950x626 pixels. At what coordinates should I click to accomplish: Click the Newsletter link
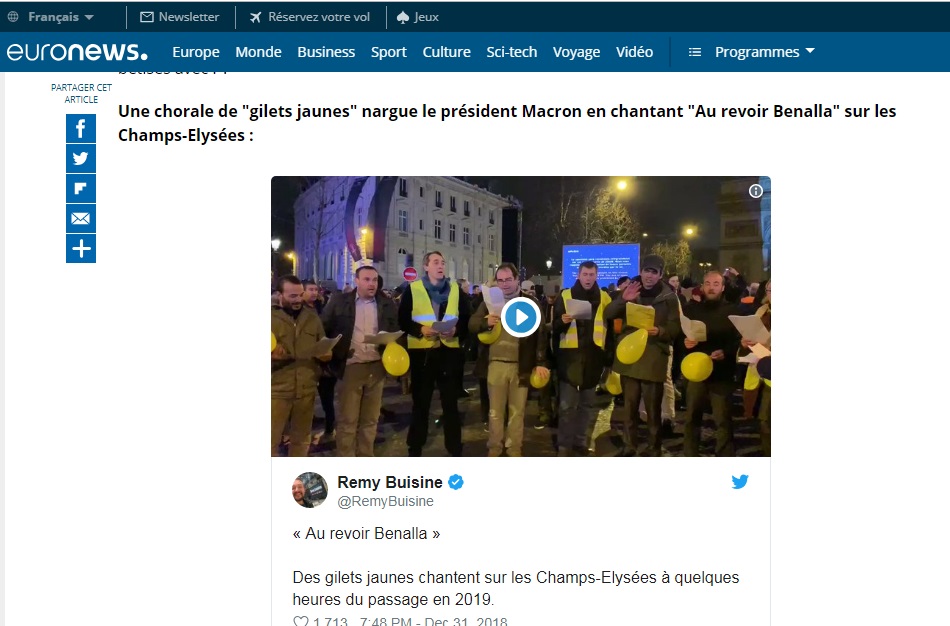pos(180,17)
